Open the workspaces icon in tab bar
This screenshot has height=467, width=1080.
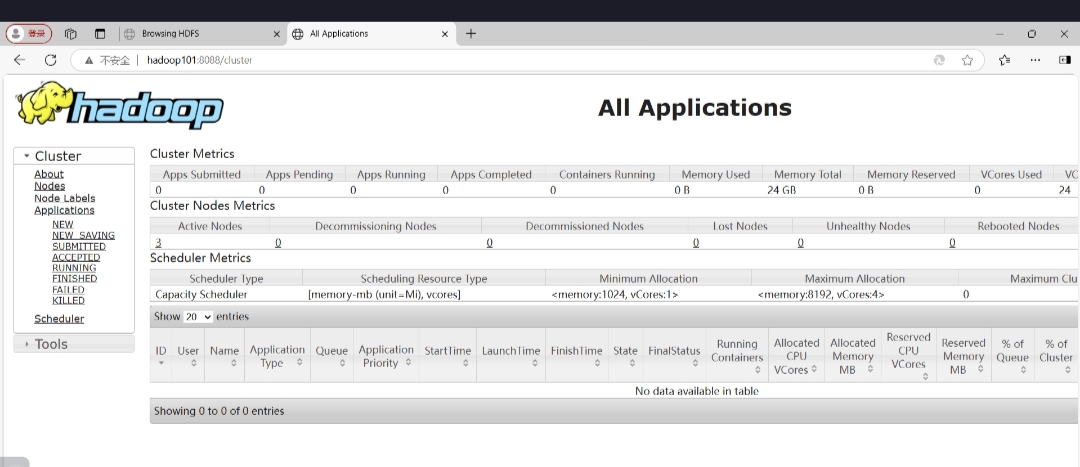pos(70,33)
